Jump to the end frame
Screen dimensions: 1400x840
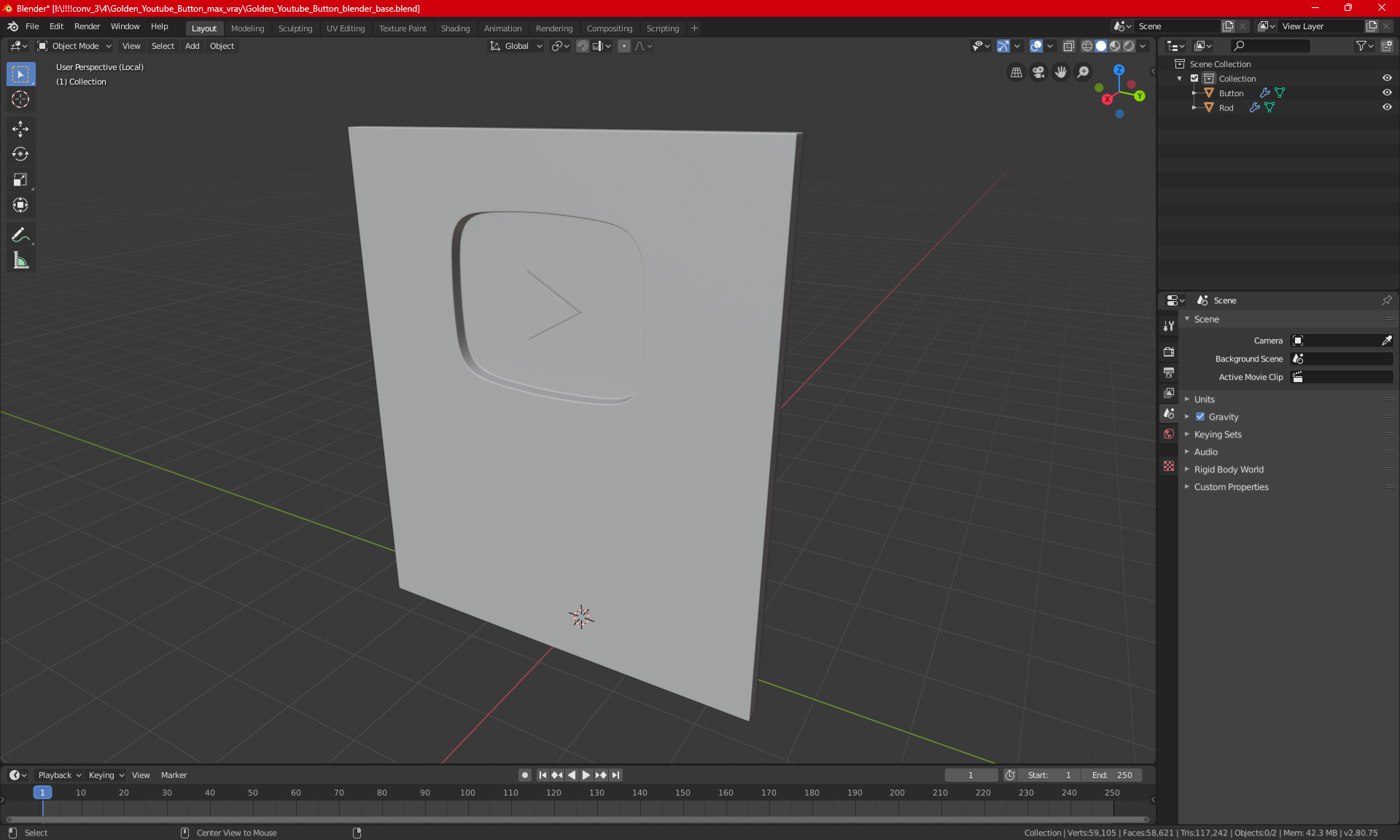pyautogui.click(x=616, y=775)
